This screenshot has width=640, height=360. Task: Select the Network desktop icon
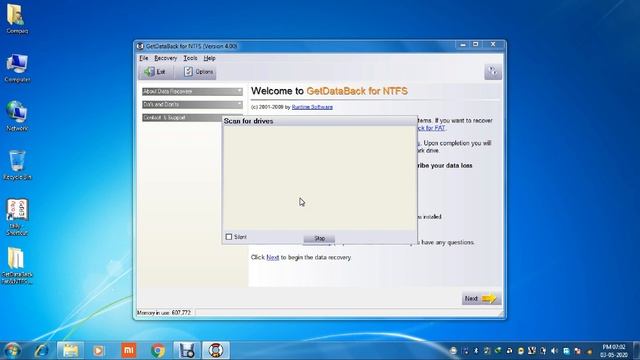pos(17,116)
